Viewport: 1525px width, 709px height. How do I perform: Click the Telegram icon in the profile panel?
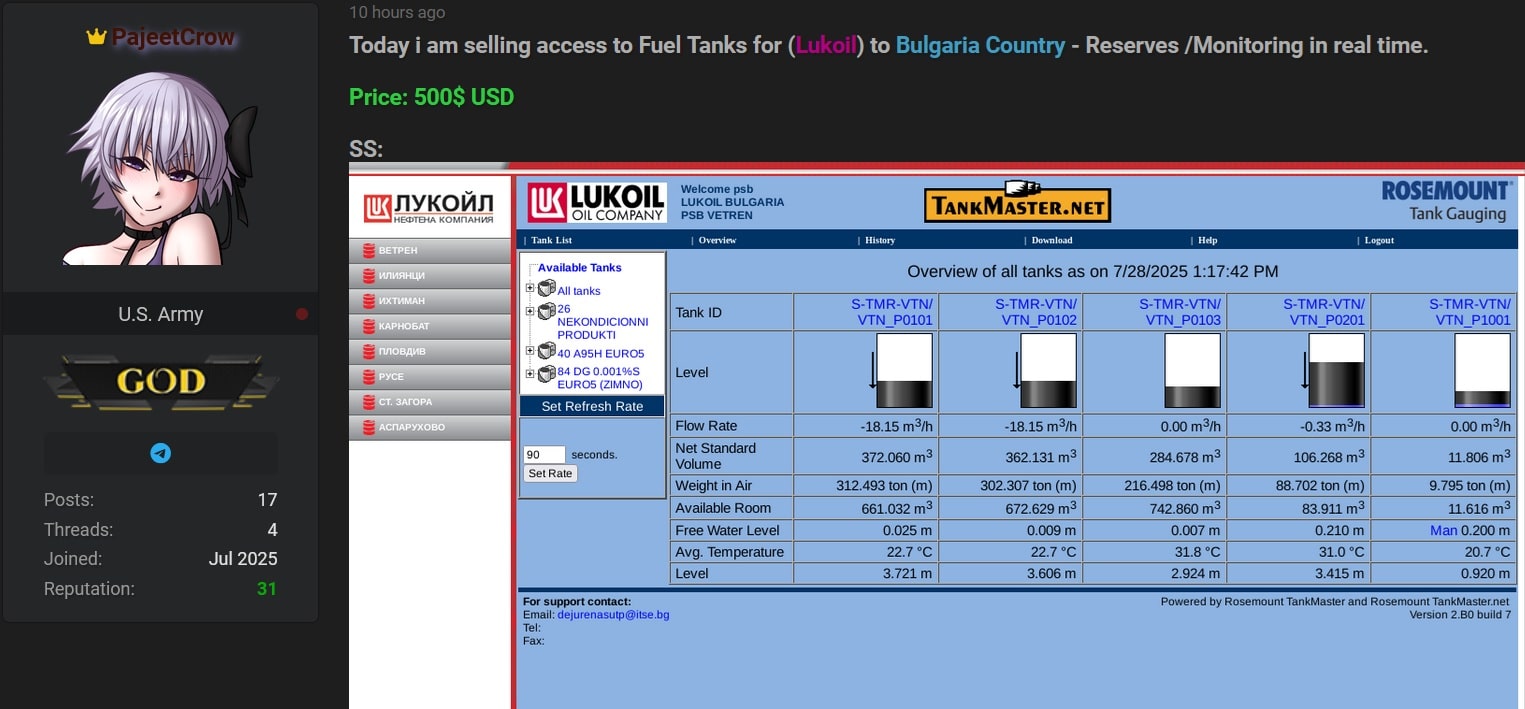tap(160, 453)
